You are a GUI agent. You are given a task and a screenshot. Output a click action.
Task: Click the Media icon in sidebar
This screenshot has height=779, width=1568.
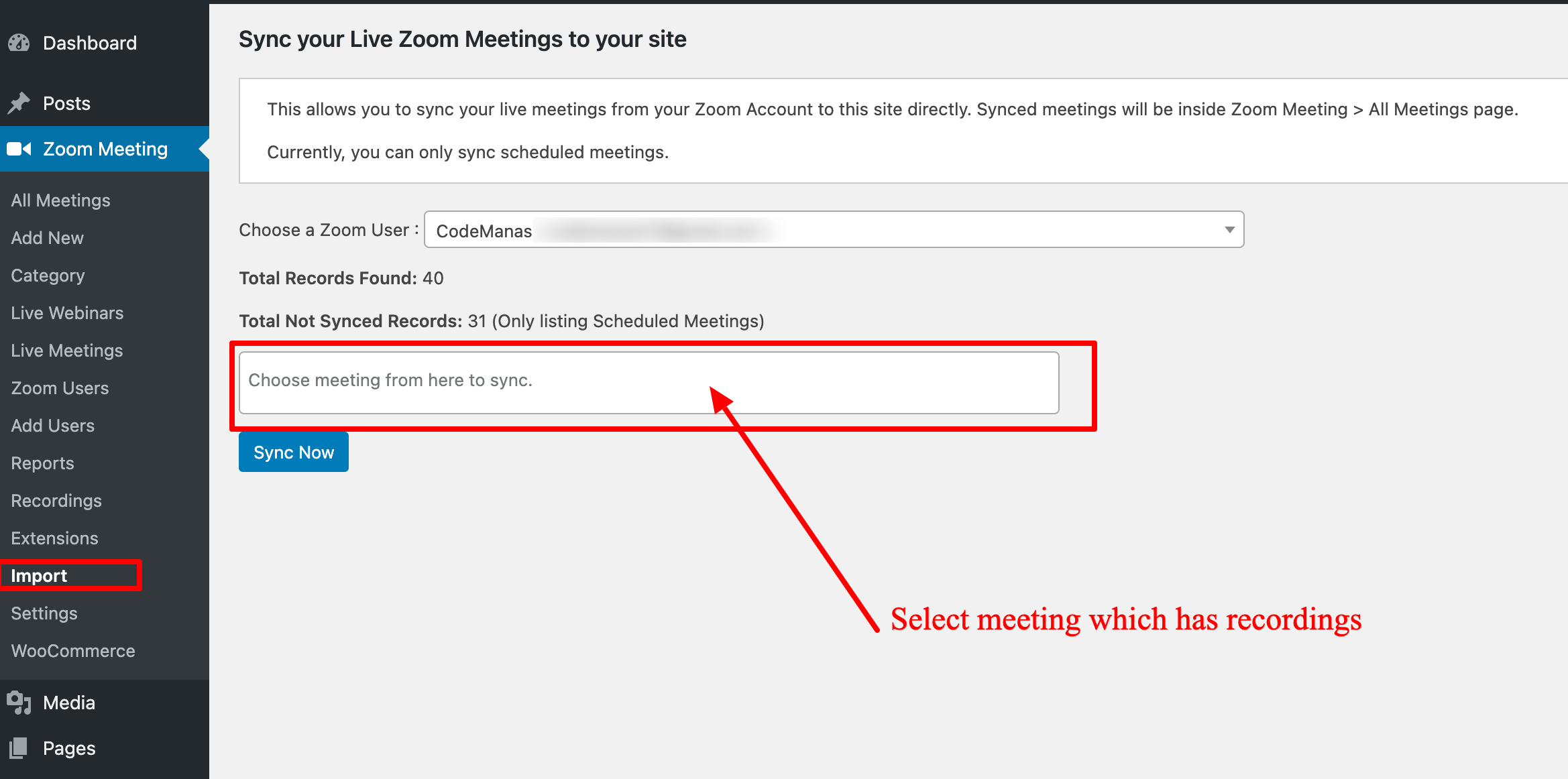click(x=19, y=703)
